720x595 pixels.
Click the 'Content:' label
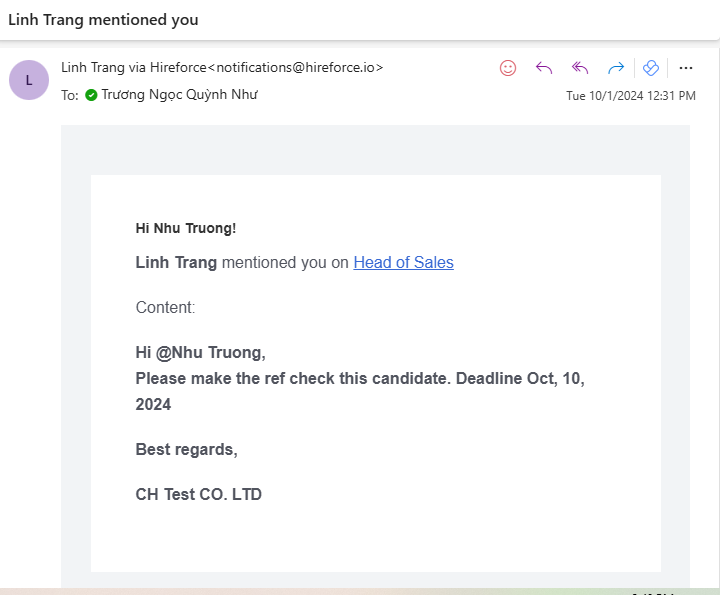point(165,308)
